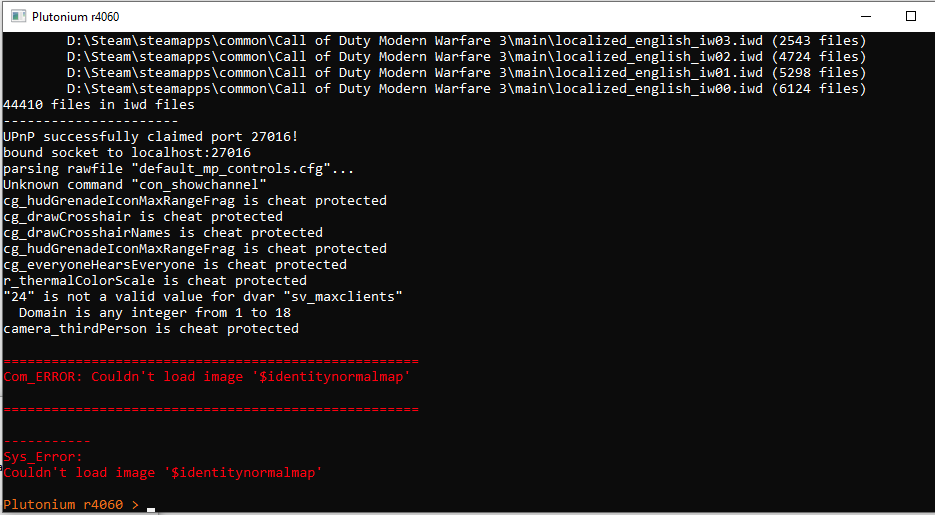Image resolution: width=935 pixels, height=515 pixels.
Task: Click the "bound socket to localhost:27016" line
Action: point(127,153)
